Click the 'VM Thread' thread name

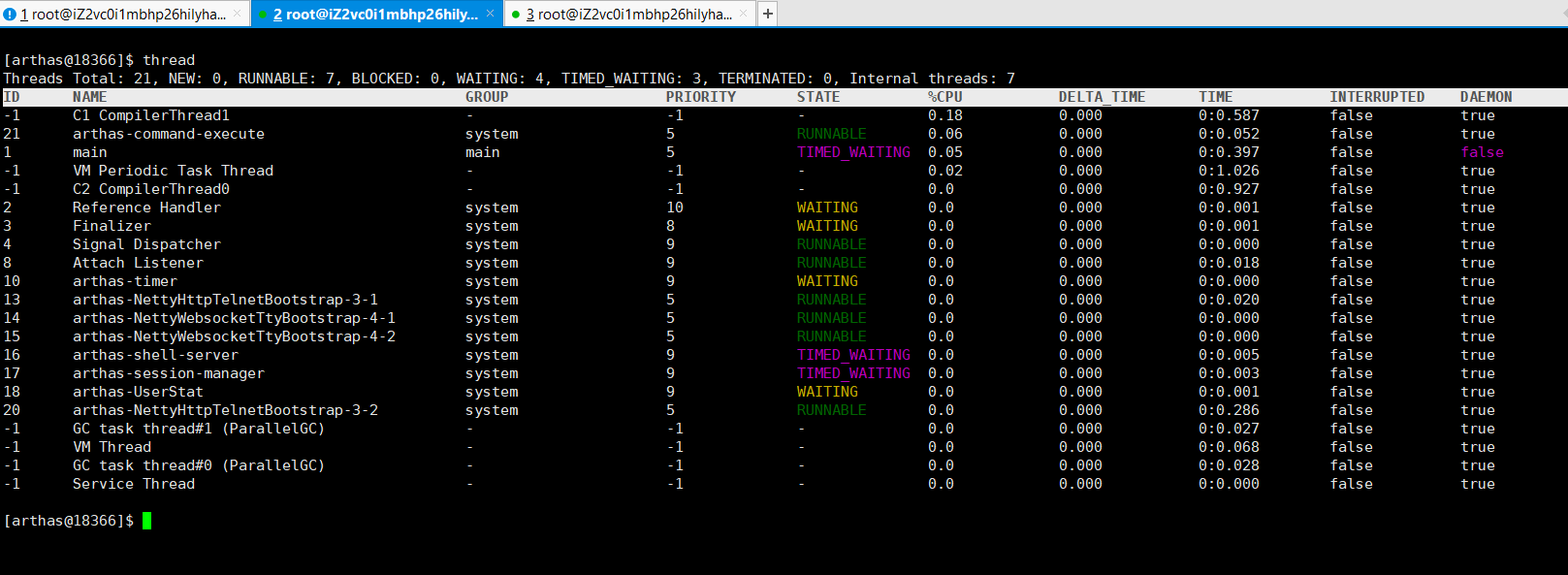pos(112,447)
